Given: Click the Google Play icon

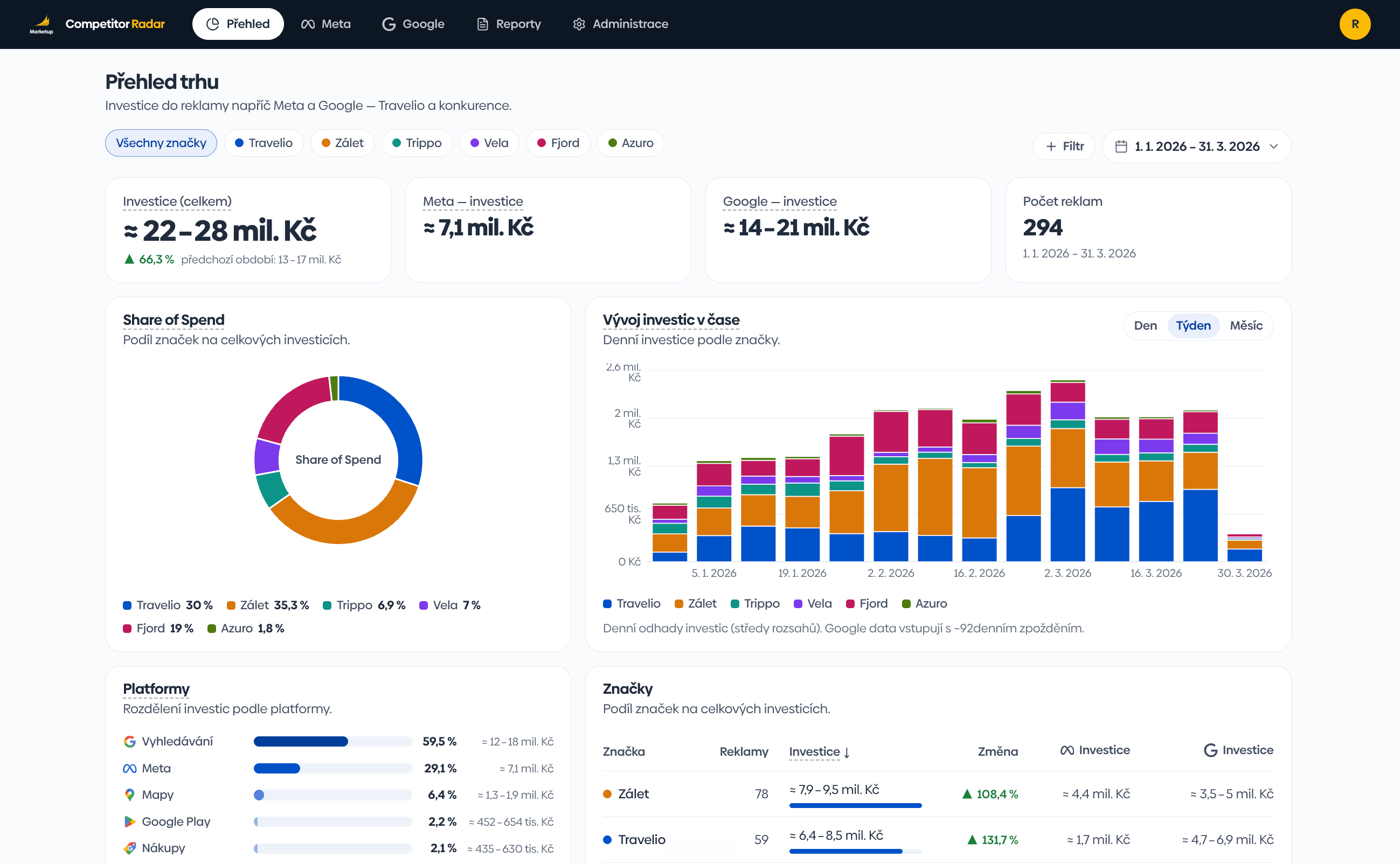Looking at the screenshot, I should pyautogui.click(x=130, y=821).
